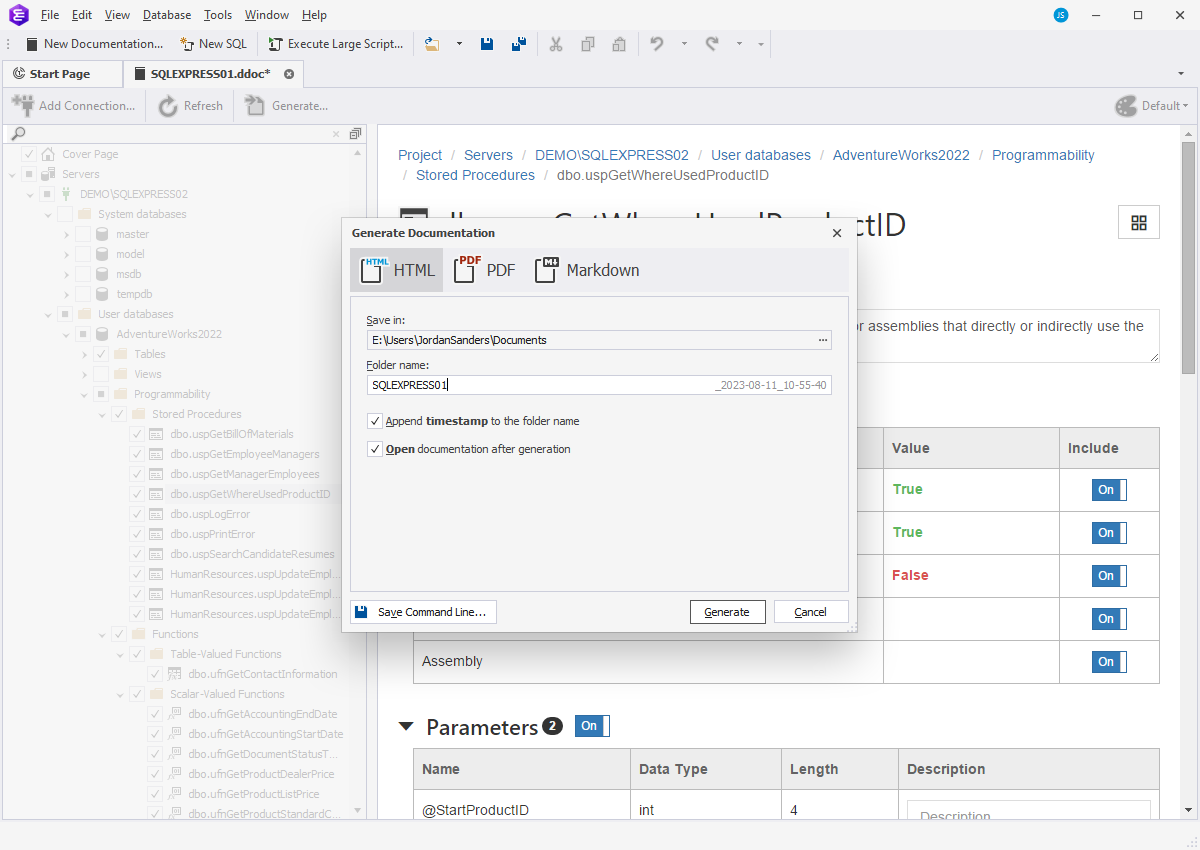Uncheck Append timestamp to folder name
Screen dimensions: 1200x850
[375, 421]
